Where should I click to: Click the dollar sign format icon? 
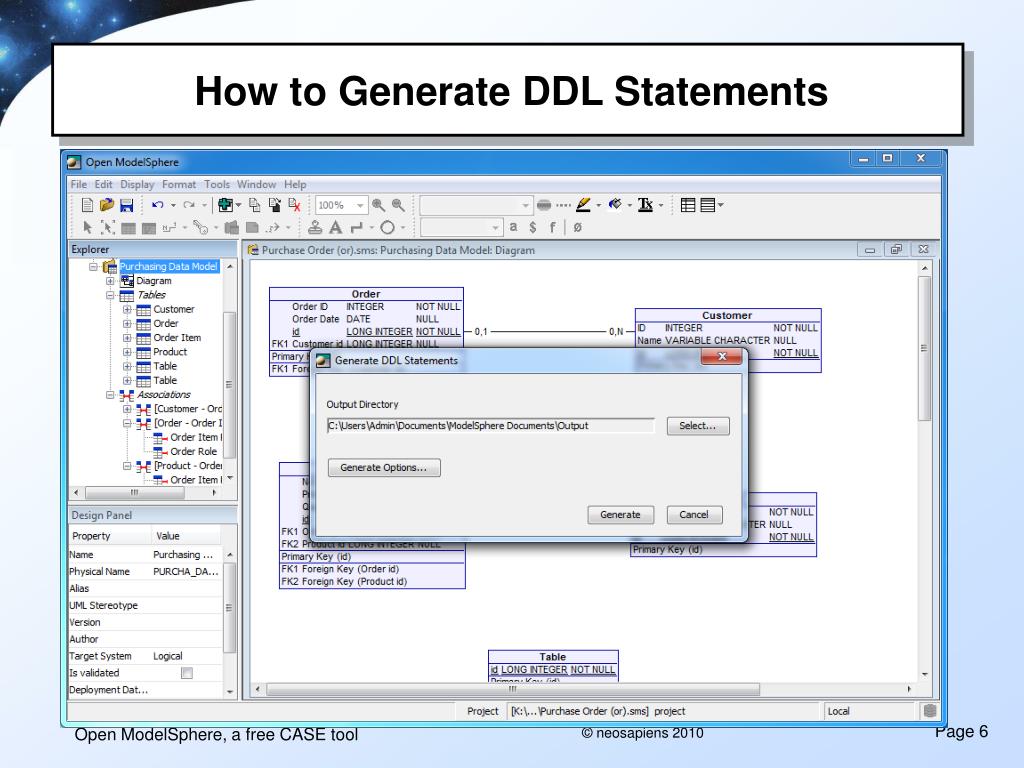(x=533, y=227)
